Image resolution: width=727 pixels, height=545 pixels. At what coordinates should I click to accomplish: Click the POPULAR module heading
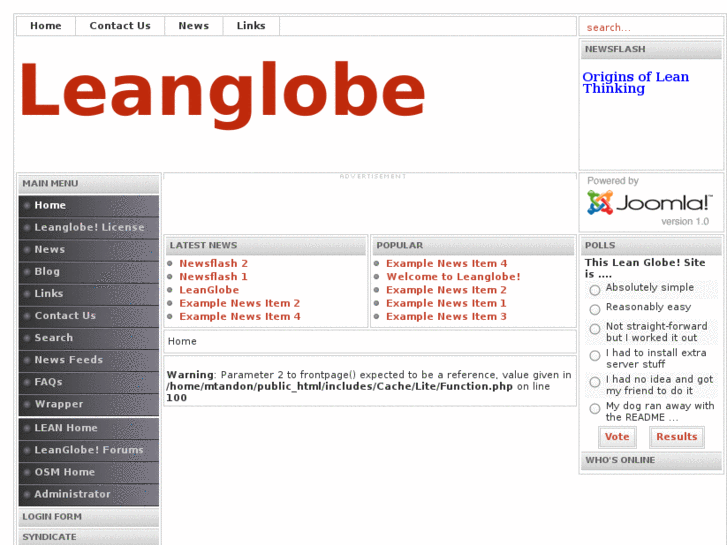(x=473, y=245)
